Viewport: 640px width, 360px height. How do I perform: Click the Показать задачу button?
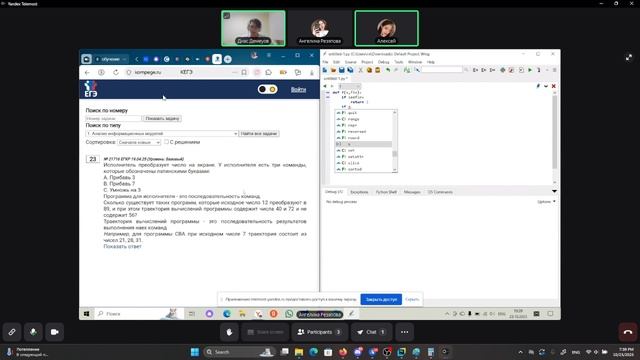click(x=162, y=118)
